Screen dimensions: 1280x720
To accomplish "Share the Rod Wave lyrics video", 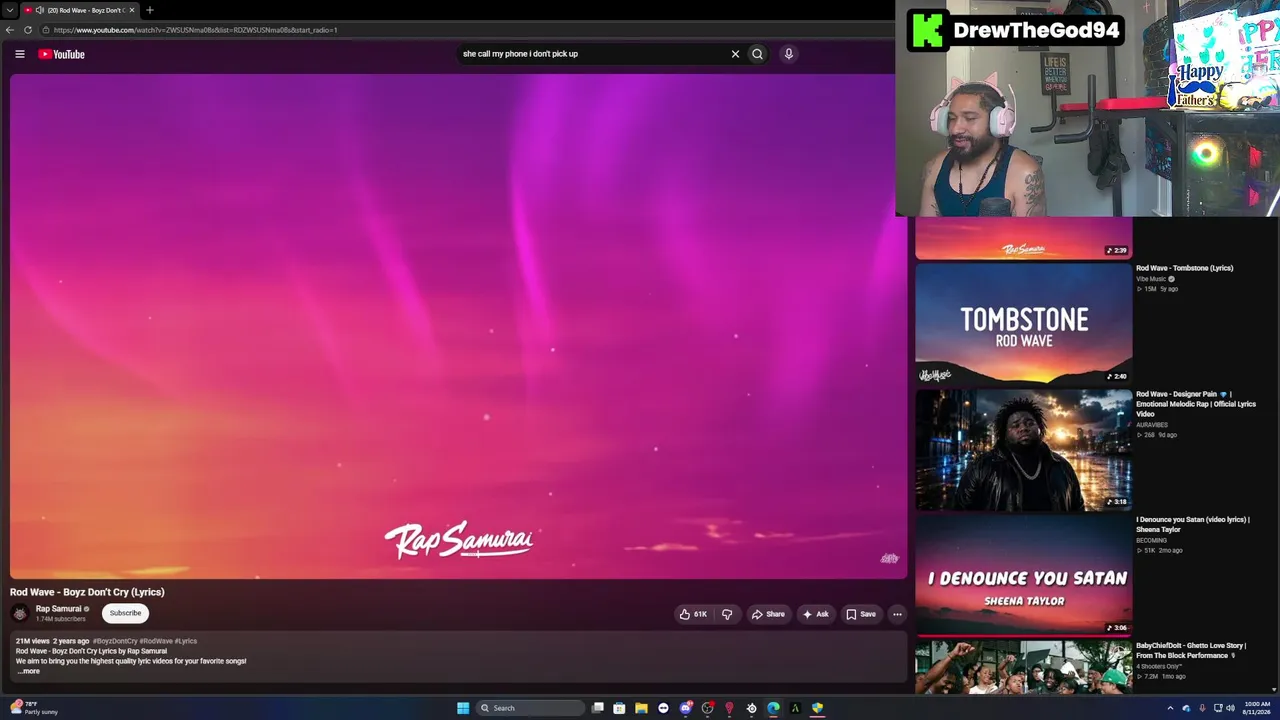I will (768, 614).
